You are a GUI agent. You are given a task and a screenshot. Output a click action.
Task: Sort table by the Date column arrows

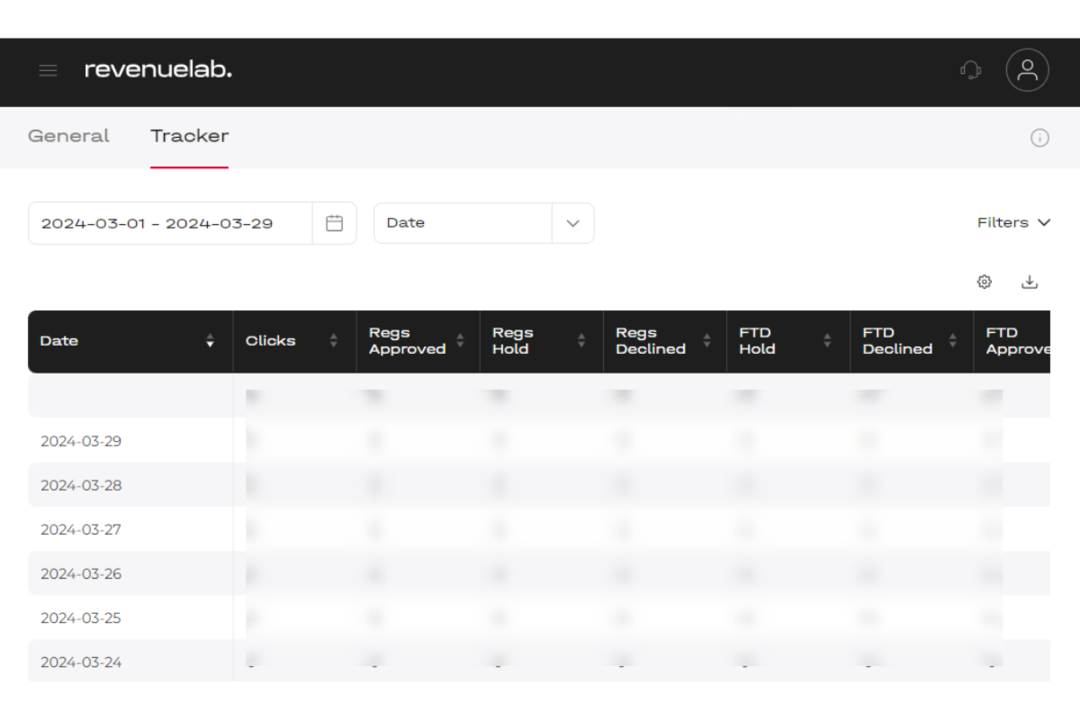click(210, 341)
